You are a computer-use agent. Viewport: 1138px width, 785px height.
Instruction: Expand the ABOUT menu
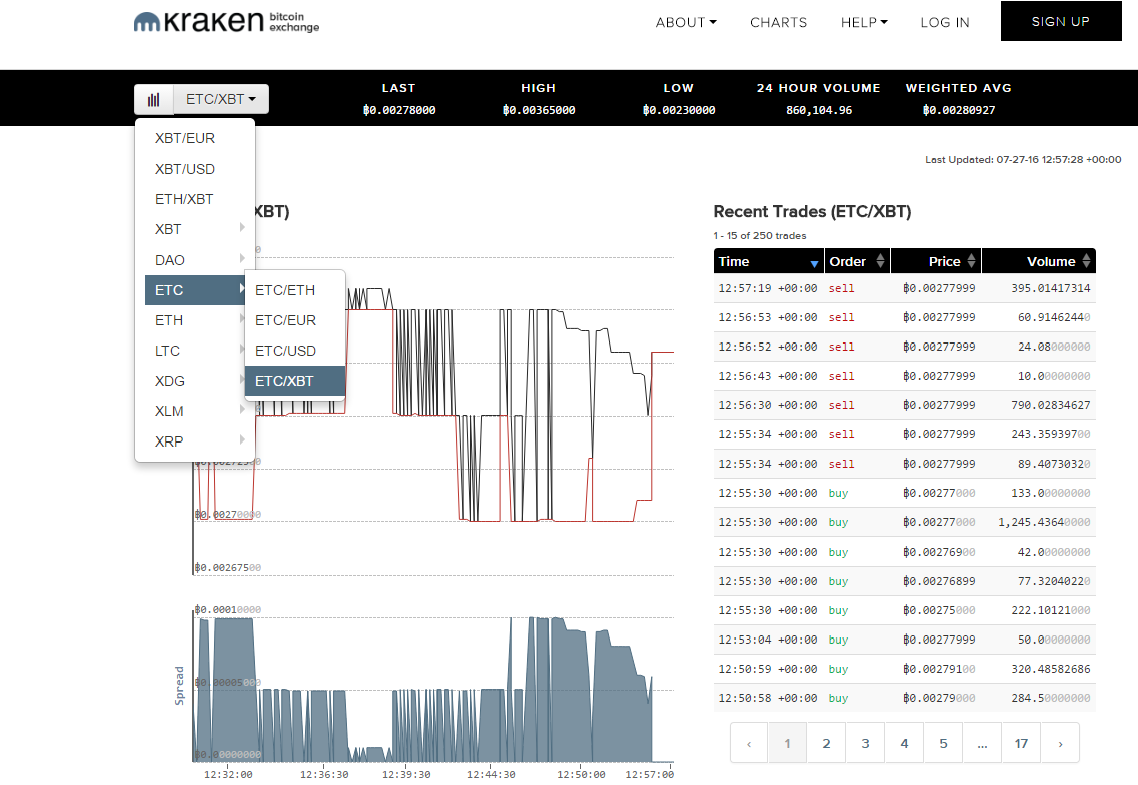pyautogui.click(x=686, y=22)
